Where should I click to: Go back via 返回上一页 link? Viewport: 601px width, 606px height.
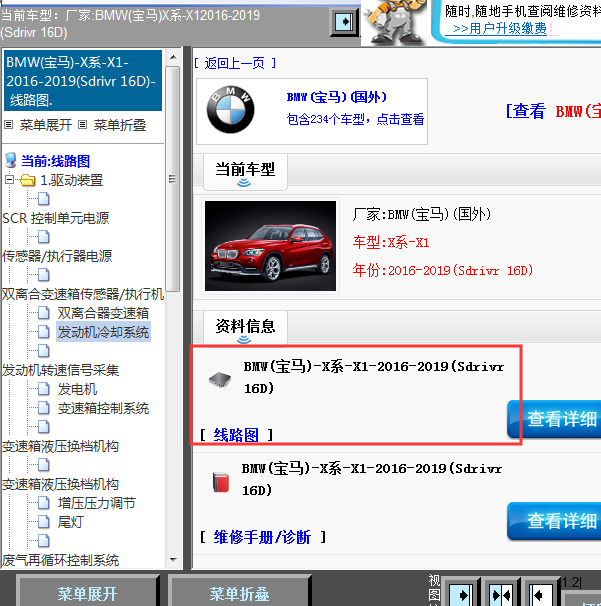pyautogui.click(x=235, y=63)
